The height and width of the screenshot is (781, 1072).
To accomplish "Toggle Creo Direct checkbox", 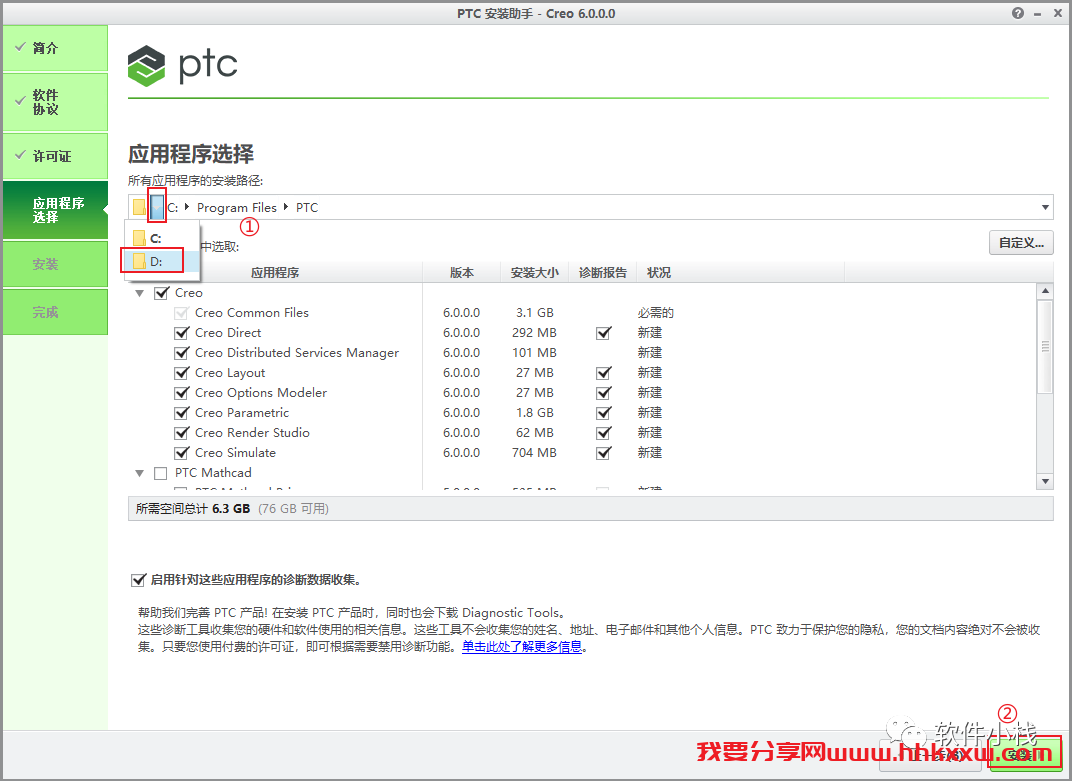I will [181, 333].
